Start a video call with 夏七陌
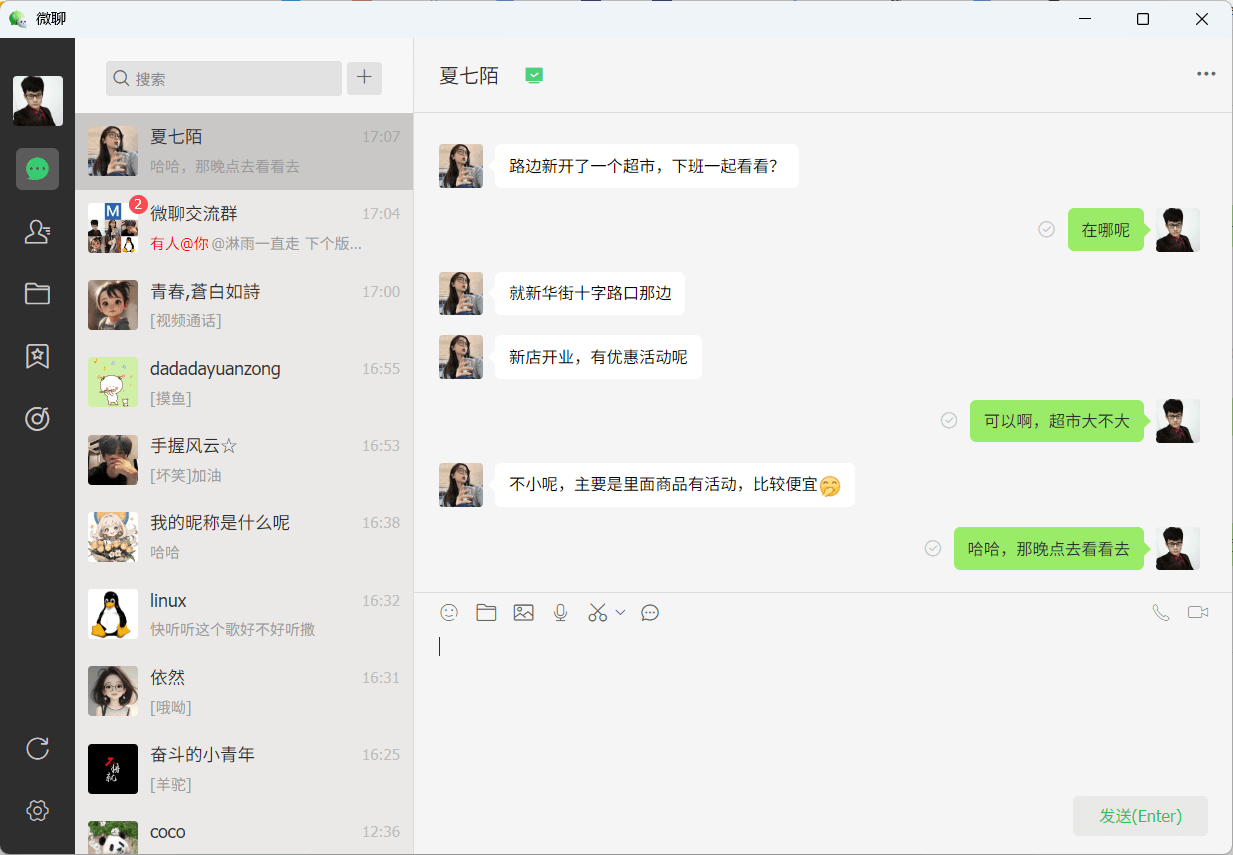The image size is (1233, 855). [1198, 612]
